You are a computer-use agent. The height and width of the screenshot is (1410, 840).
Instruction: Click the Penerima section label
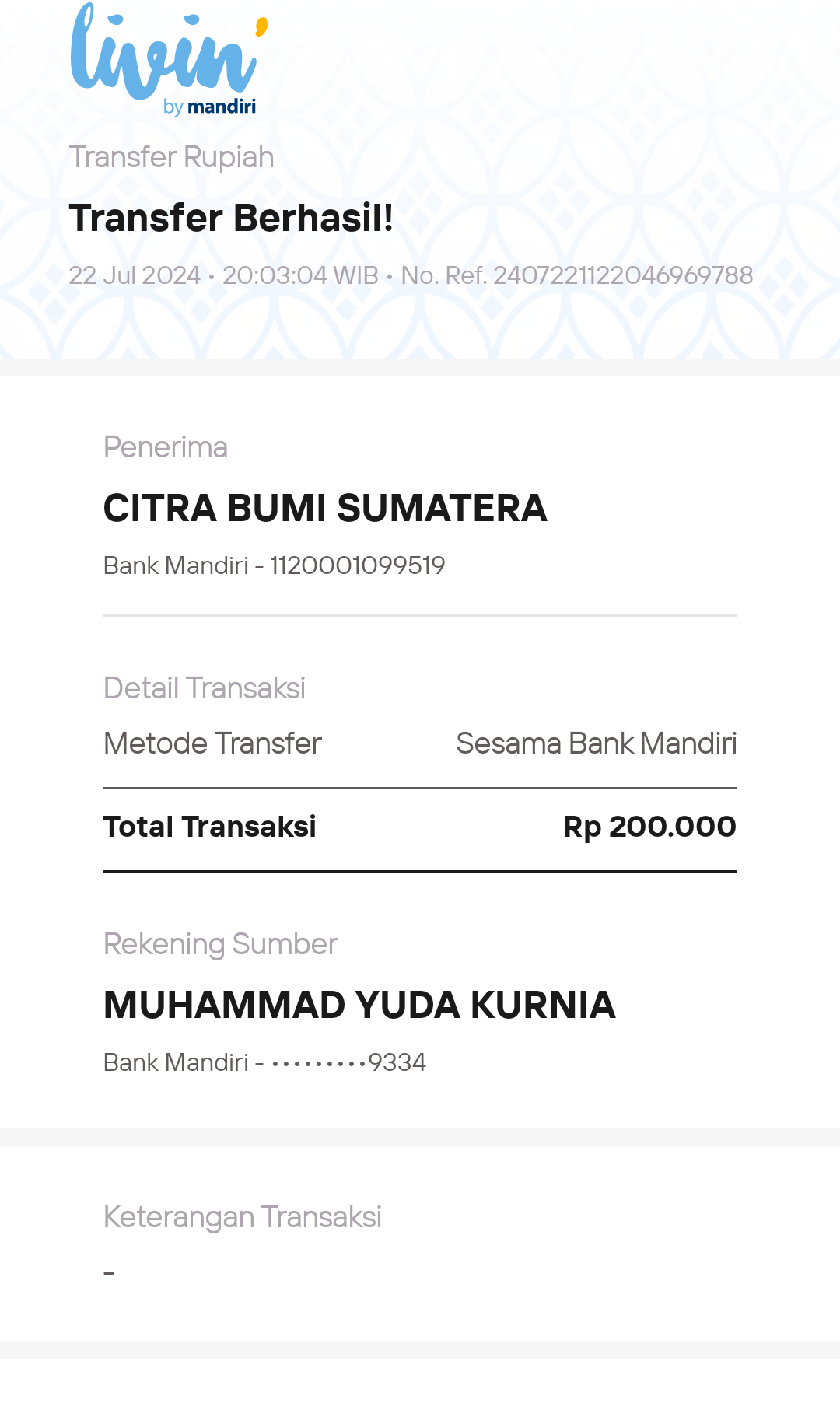click(x=166, y=448)
